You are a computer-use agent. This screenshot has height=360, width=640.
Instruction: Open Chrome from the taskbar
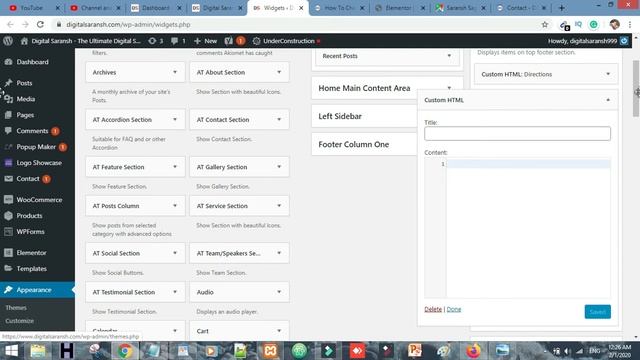[x=125, y=351]
